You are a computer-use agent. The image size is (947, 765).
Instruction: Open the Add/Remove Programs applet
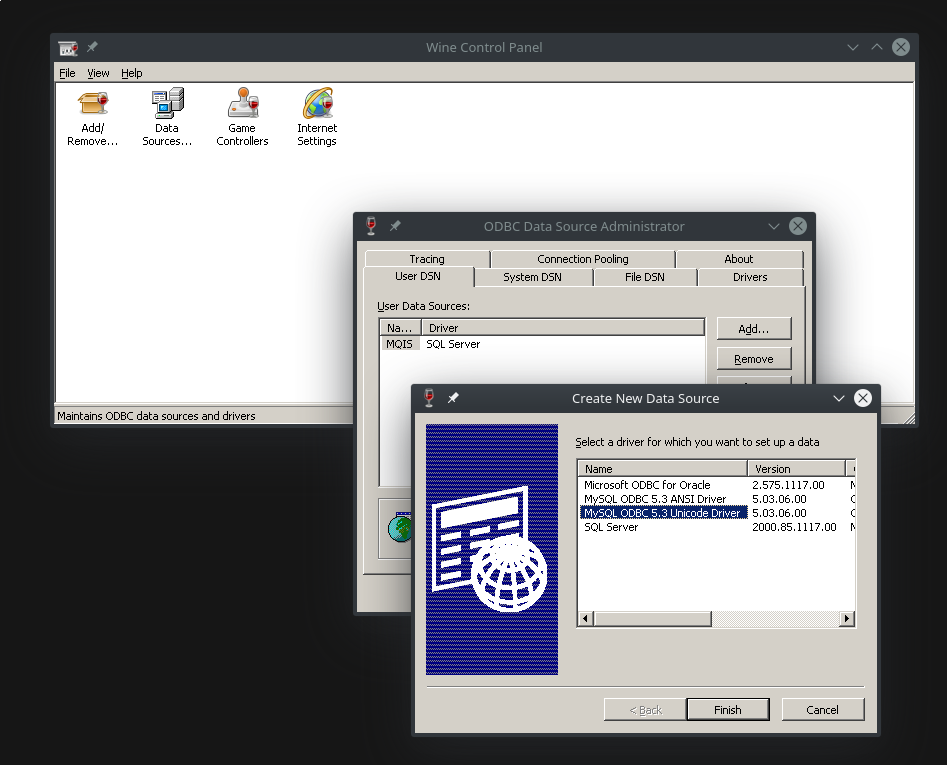[92, 118]
